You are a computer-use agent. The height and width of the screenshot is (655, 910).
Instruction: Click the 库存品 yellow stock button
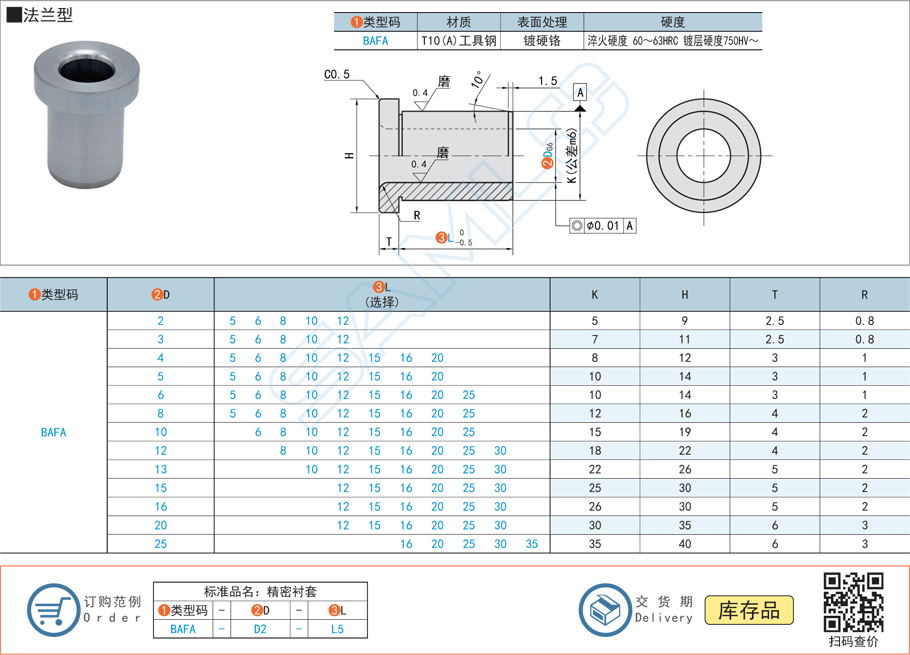click(x=751, y=610)
